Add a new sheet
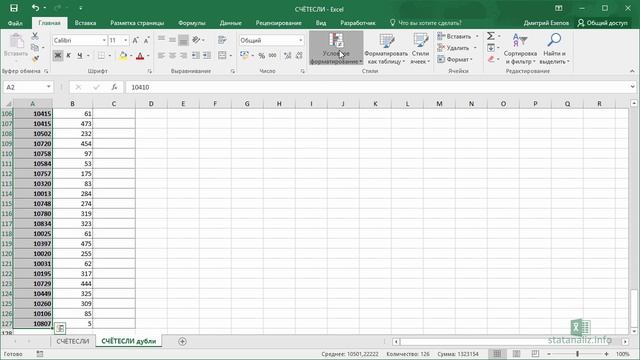The height and width of the screenshot is (360, 640). 182,341
